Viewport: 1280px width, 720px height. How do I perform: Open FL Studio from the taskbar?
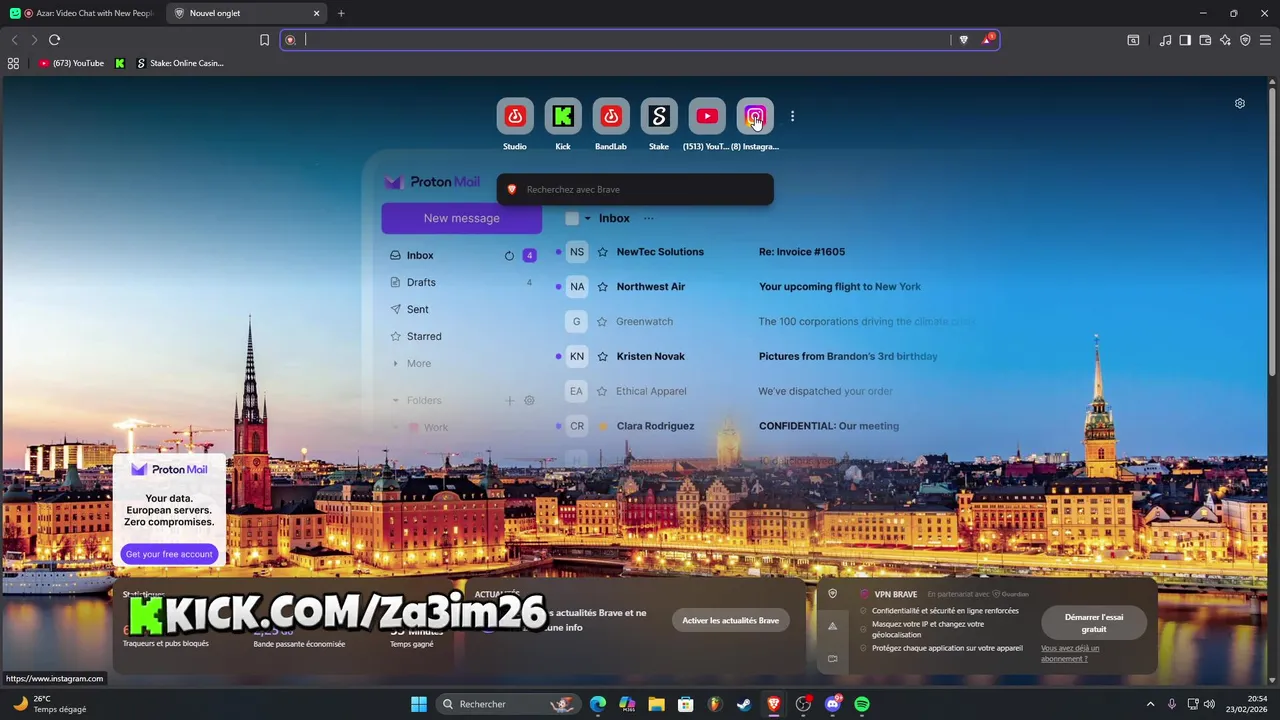715,704
